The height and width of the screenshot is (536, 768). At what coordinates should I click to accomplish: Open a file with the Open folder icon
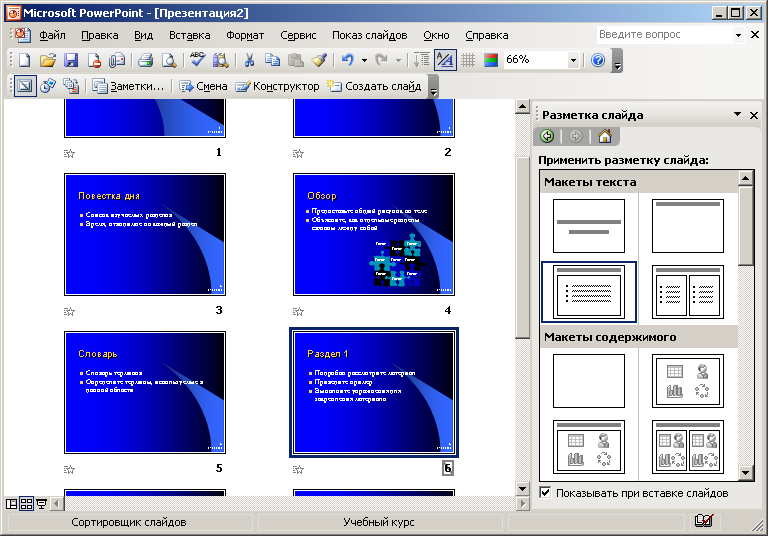pyautogui.click(x=48, y=60)
